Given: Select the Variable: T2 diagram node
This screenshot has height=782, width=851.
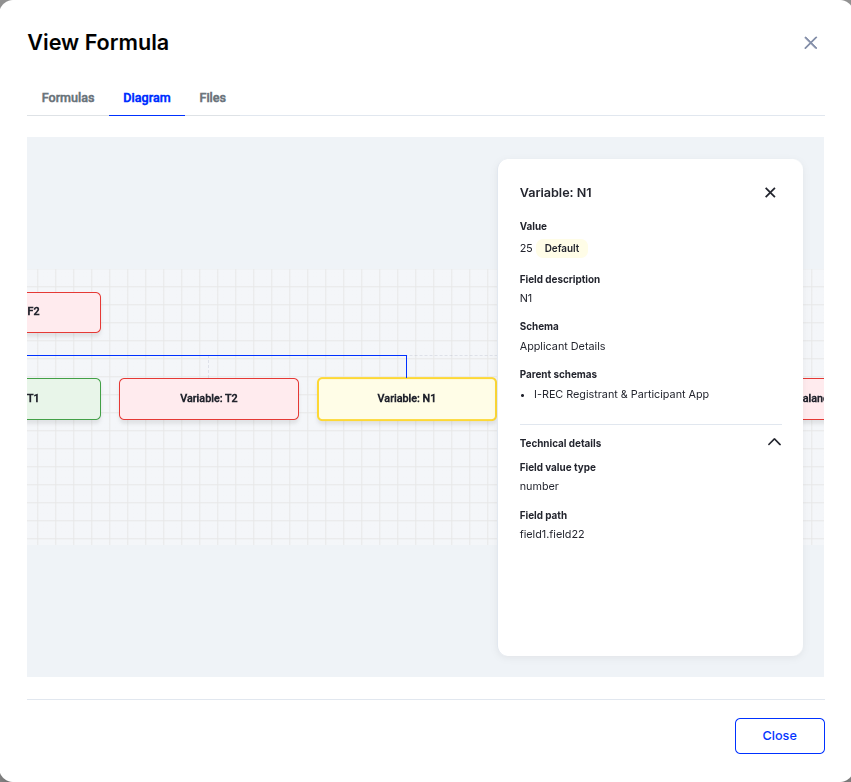Looking at the screenshot, I should click(209, 398).
